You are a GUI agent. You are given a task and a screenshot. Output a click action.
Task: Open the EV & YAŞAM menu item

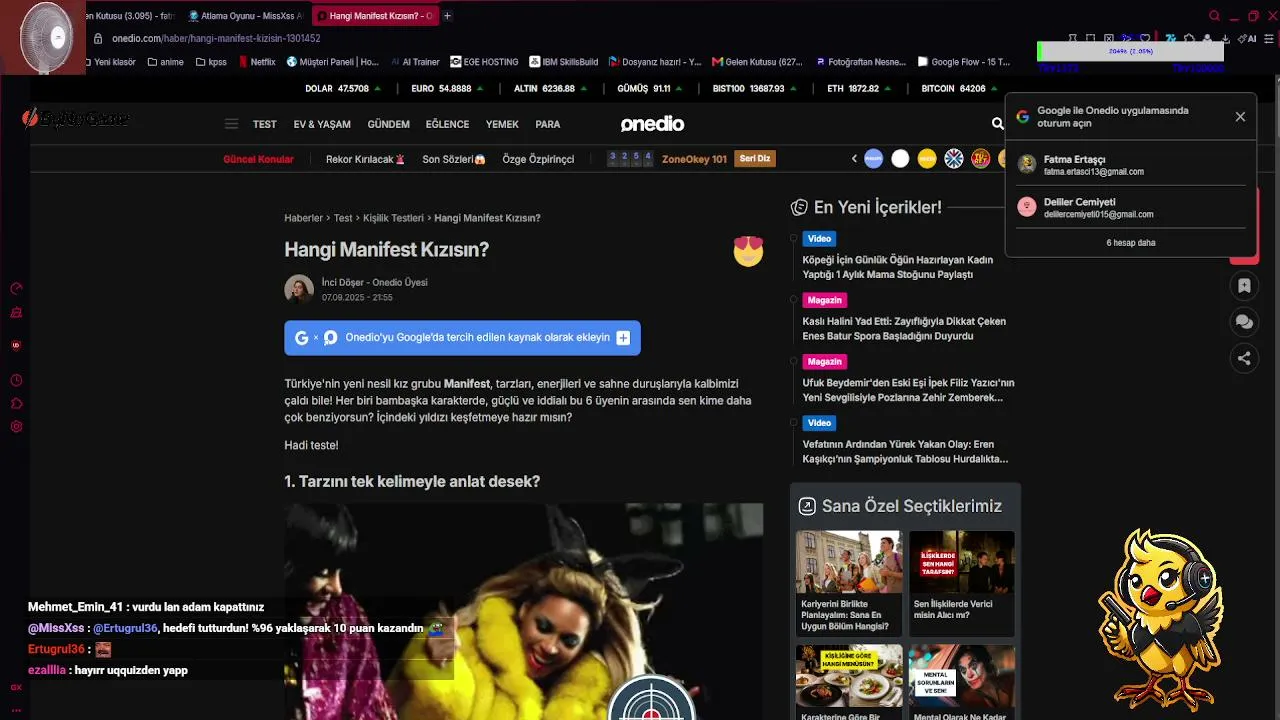[322, 124]
